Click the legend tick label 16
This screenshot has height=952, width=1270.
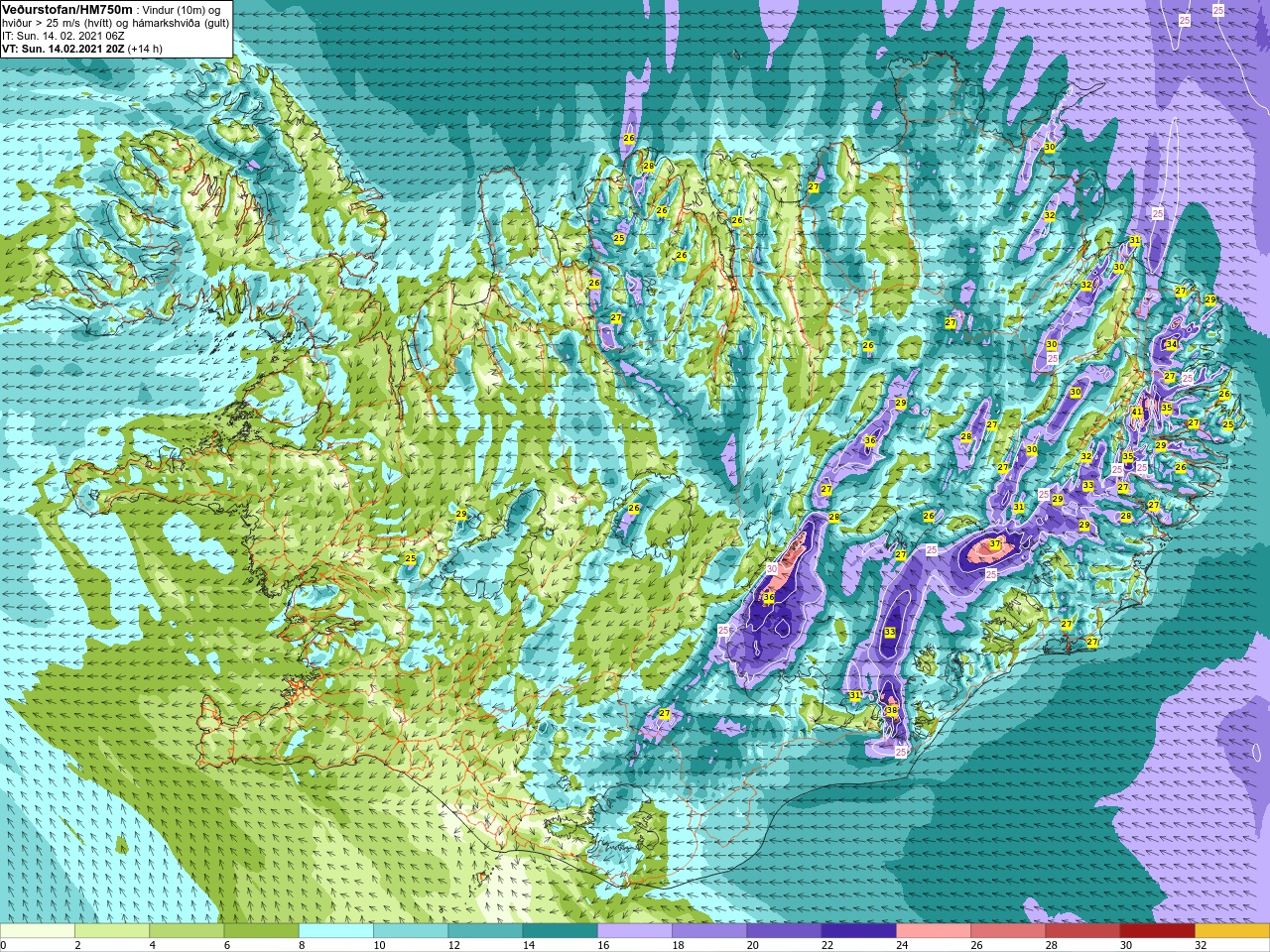pyautogui.click(x=603, y=945)
